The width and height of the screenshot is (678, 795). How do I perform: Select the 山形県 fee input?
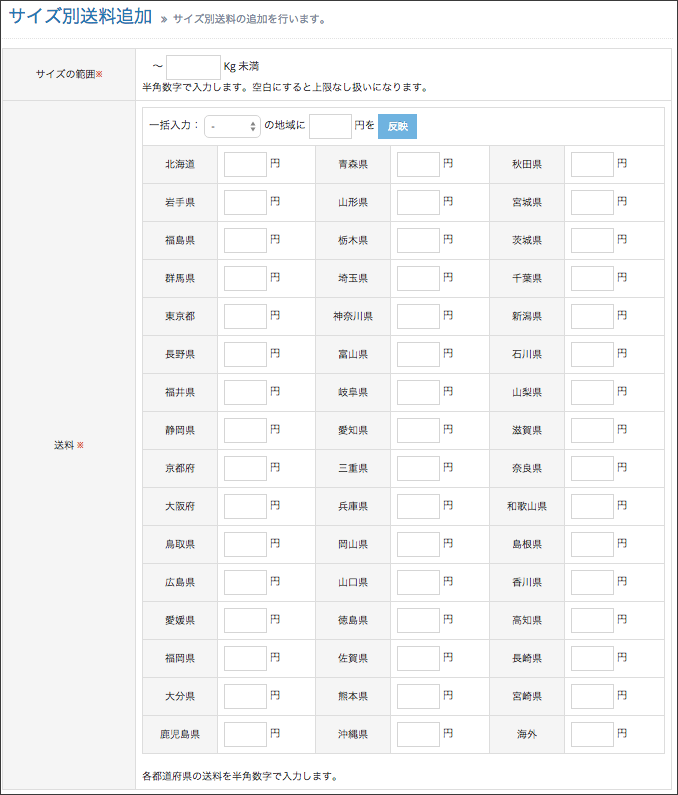coord(418,202)
